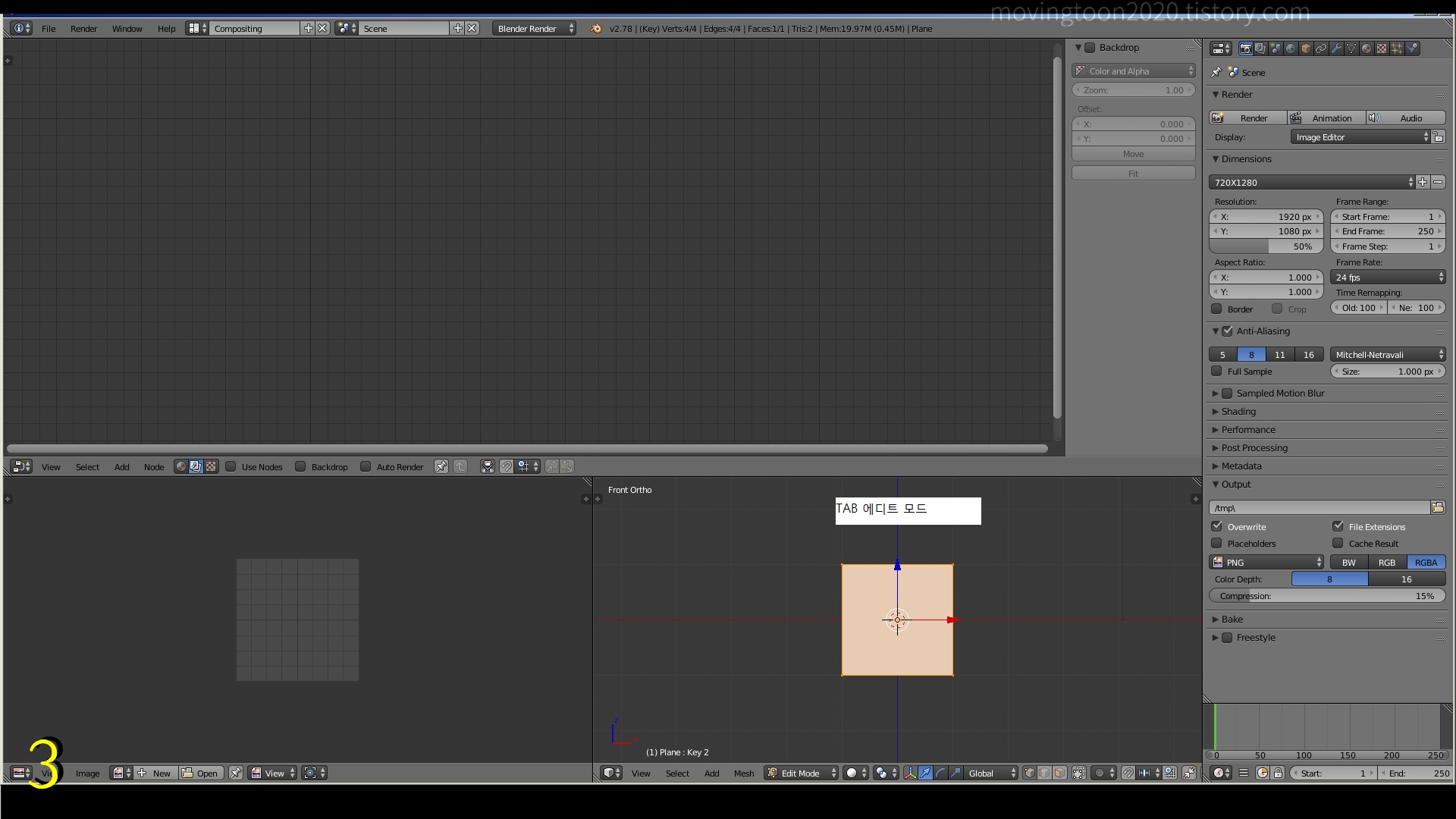Select vertex select mode icon
Screen dimensions: 1456x819
(x=1029, y=773)
